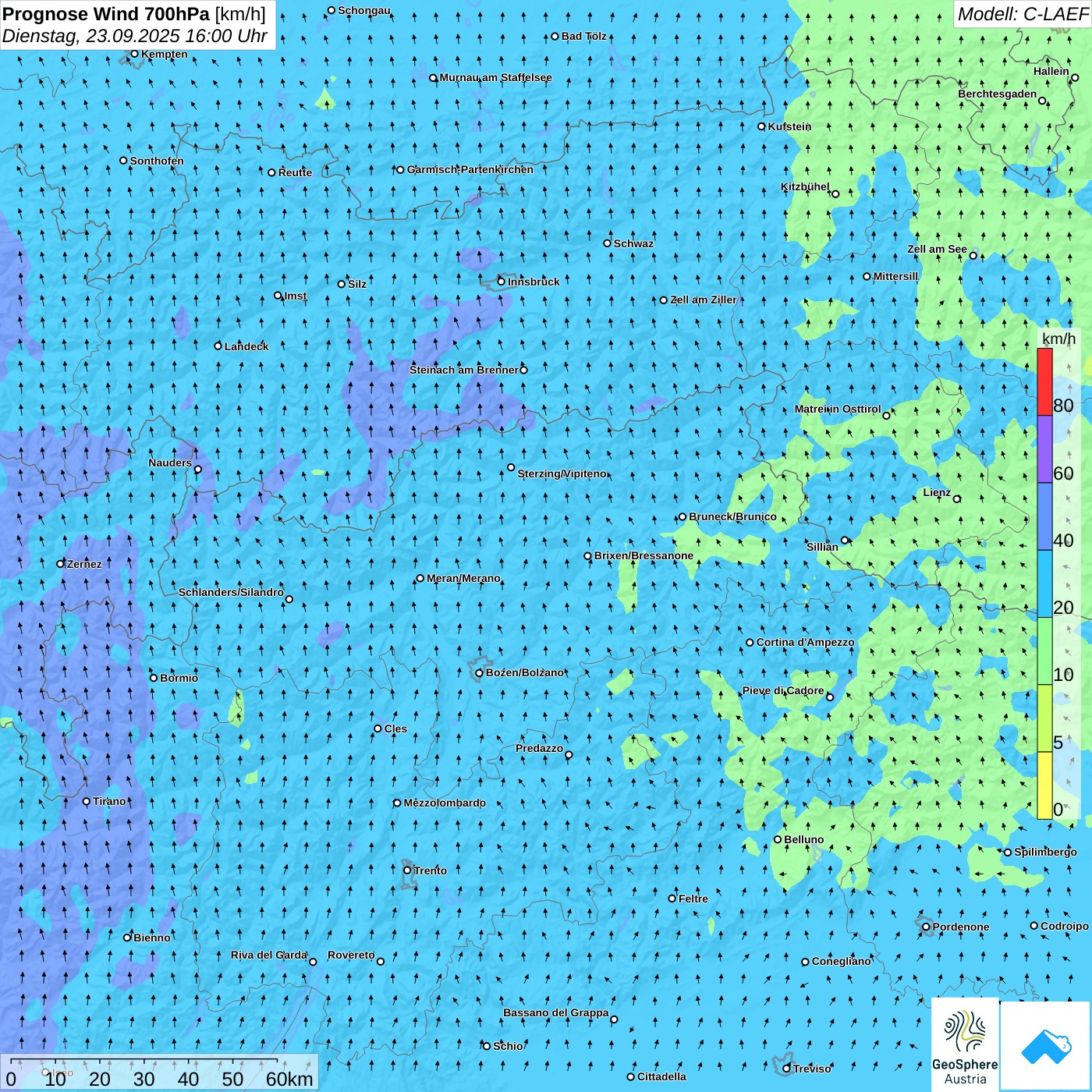Screen dimensions: 1092x1092
Task: Click the 'Sillian' label
Action: [822, 547]
